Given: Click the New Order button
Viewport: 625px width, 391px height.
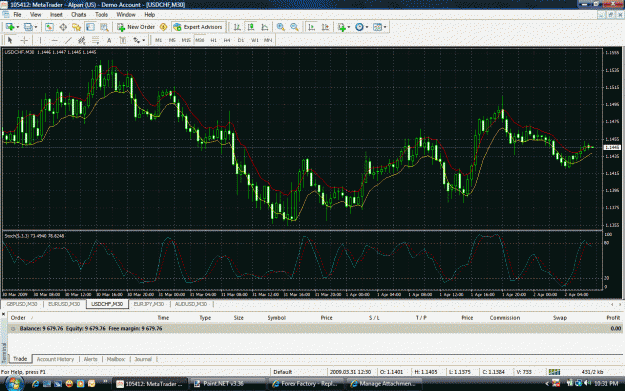Looking at the screenshot, I should (136, 27).
